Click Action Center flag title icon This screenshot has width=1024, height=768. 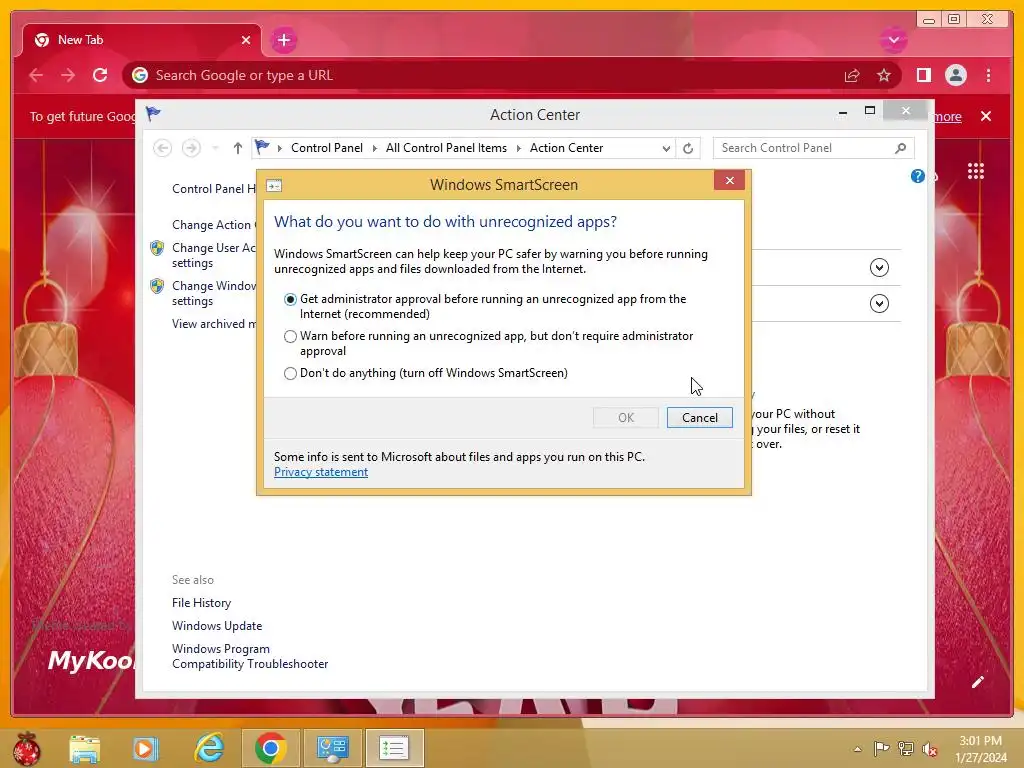[x=153, y=114]
